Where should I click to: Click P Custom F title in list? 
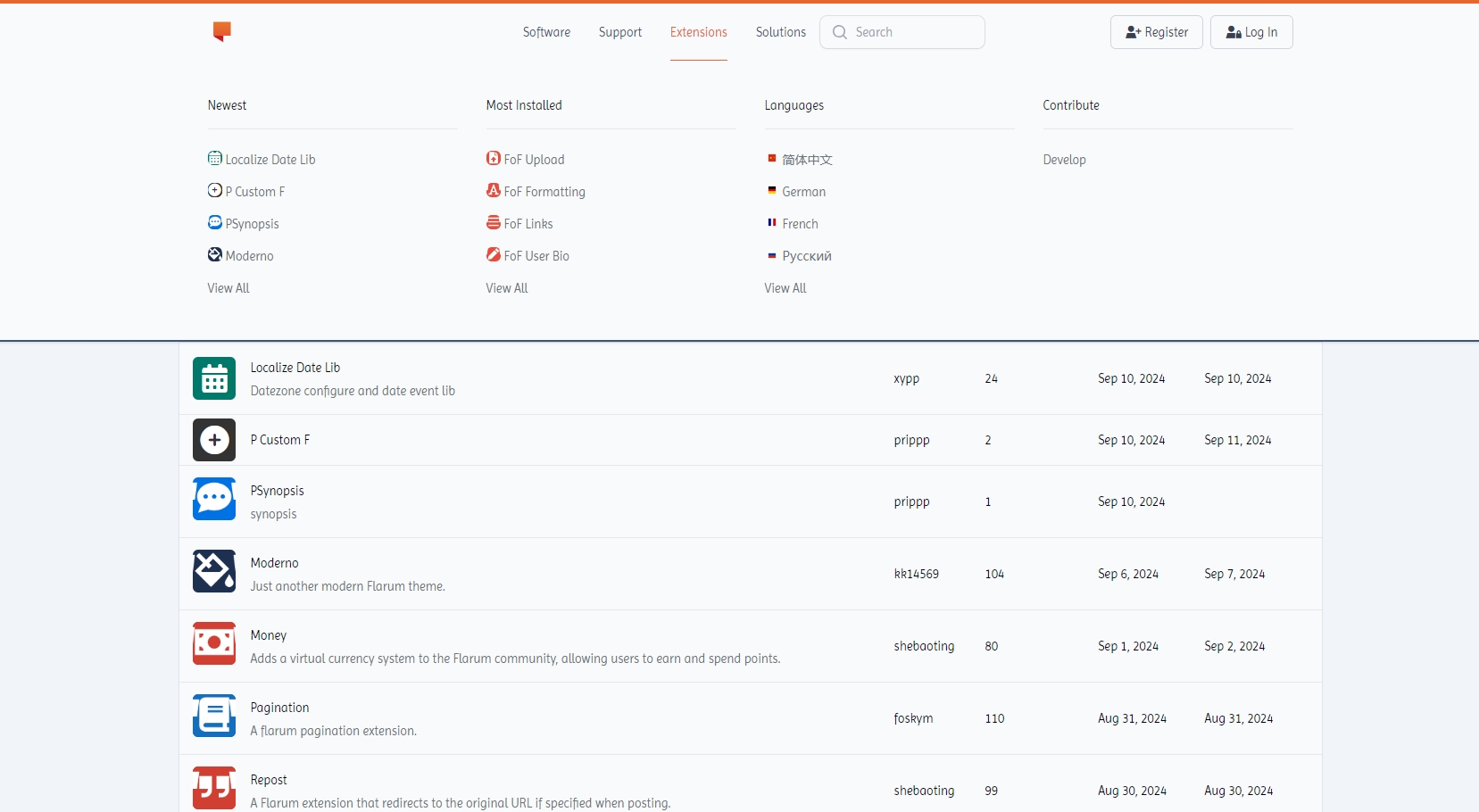coord(280,440)
